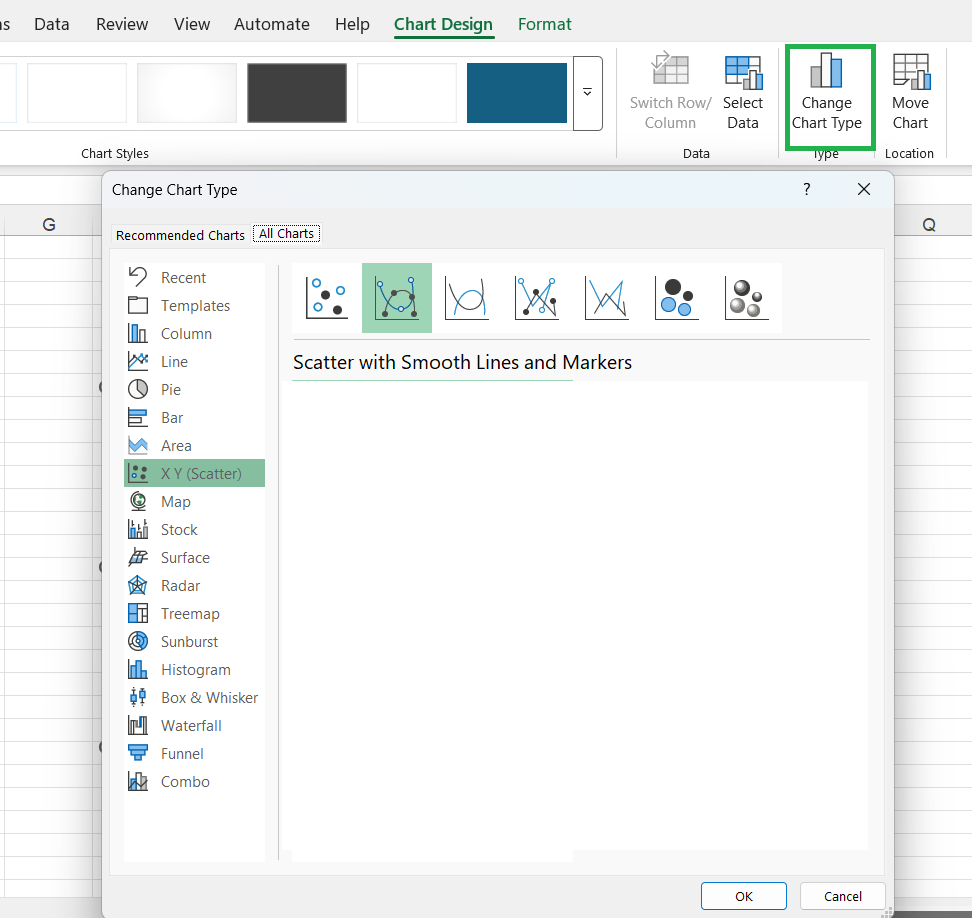Screen dimensions: 972x918
Task: Choose Treemap chart category
Action: pyautogui.click(x=194, y=614)
